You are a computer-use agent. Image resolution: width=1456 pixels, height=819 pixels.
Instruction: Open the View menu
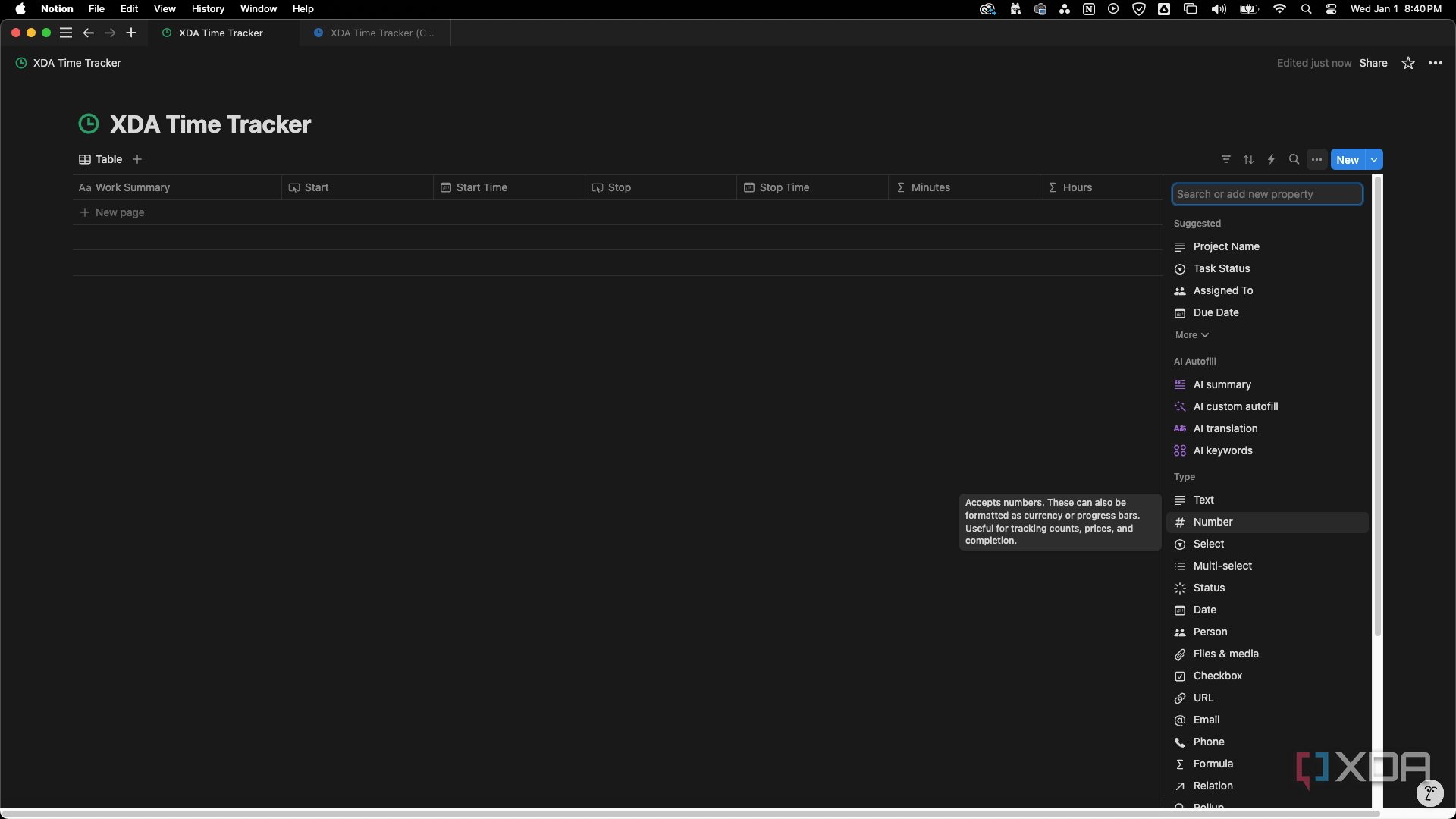pyautogui.click(x=165, y=9)
